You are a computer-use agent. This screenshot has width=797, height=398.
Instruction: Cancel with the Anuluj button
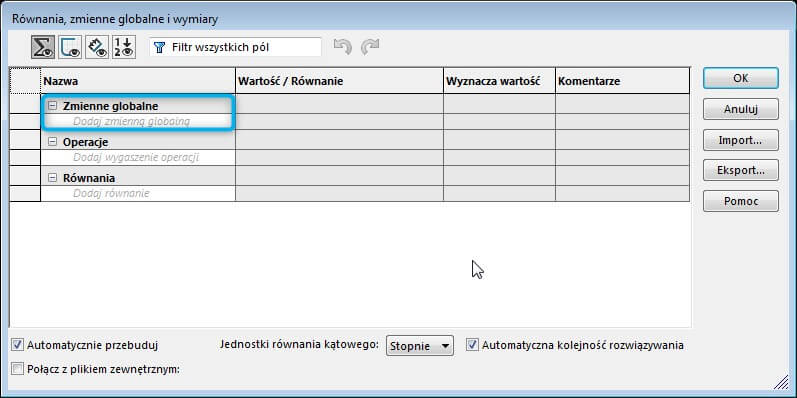741,109
